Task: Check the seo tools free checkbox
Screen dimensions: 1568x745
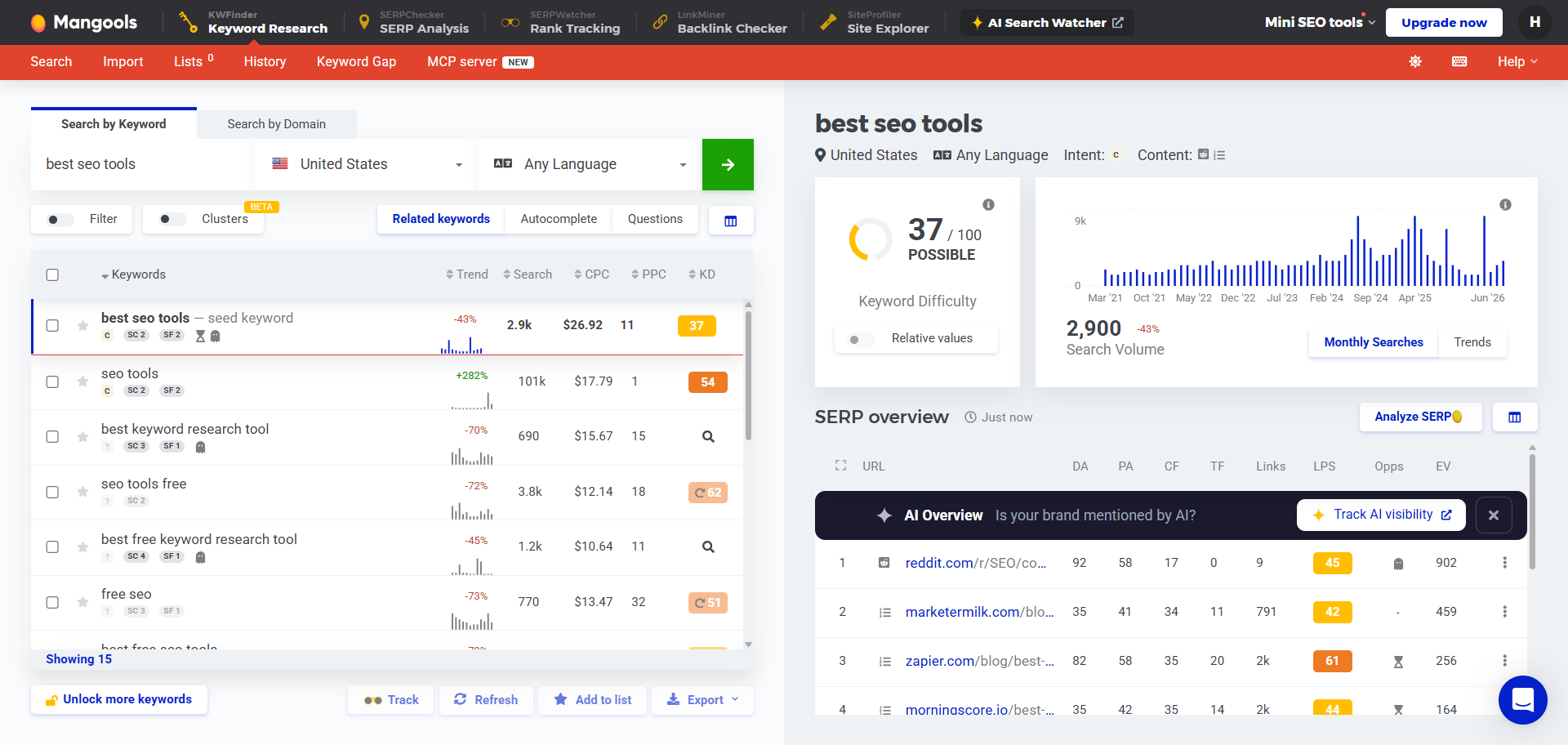Action: [x=52, y=492]
